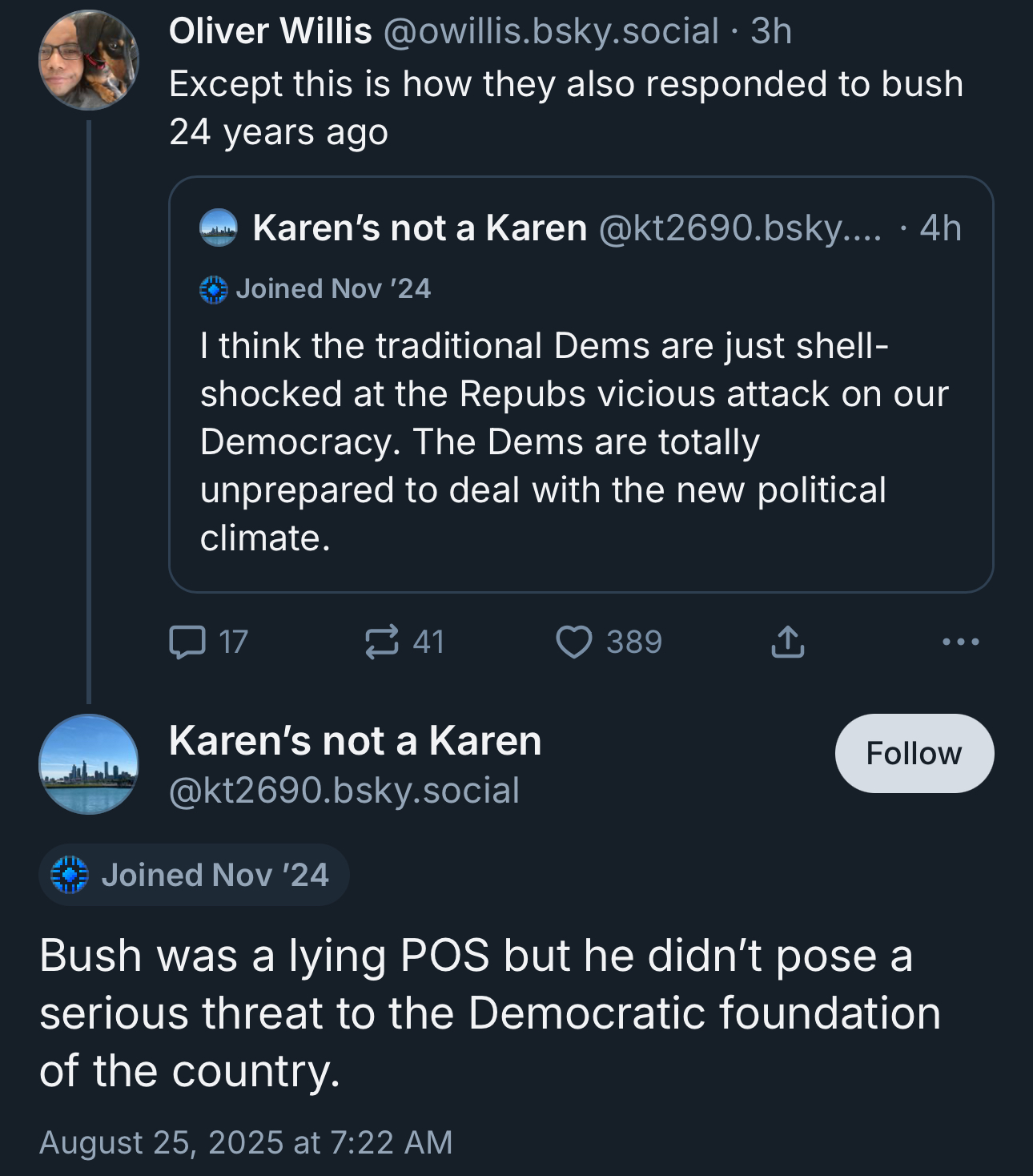Click Karen's skyline avatar in reply

(88, 764)
